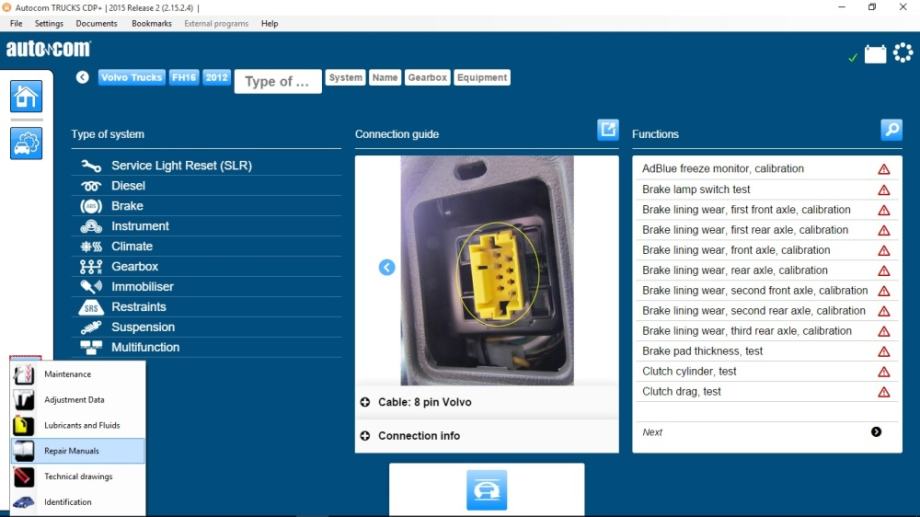Click the Gearbox shift pattern icon
Image resolution: width=920 pixels, height=517 pixels.
pyautogui.click(x=91, y=267)
